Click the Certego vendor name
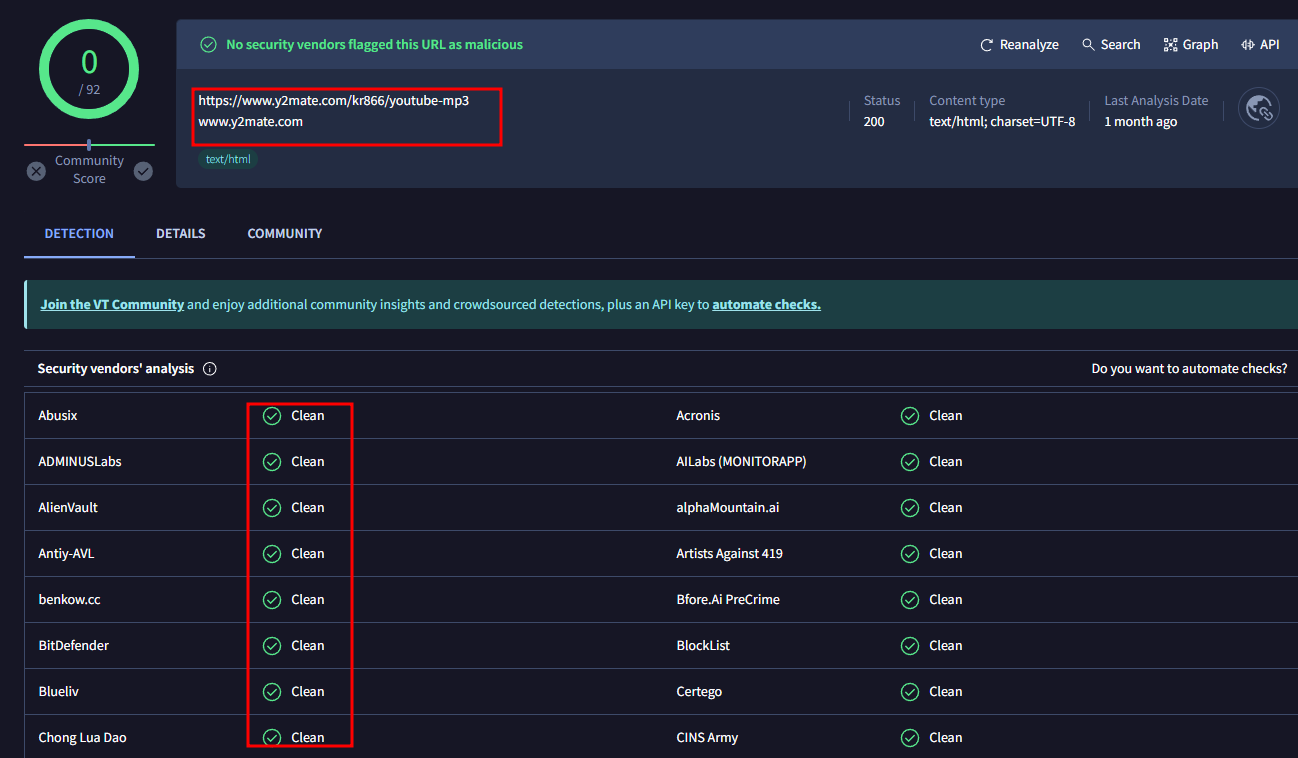 click(699, 691)
